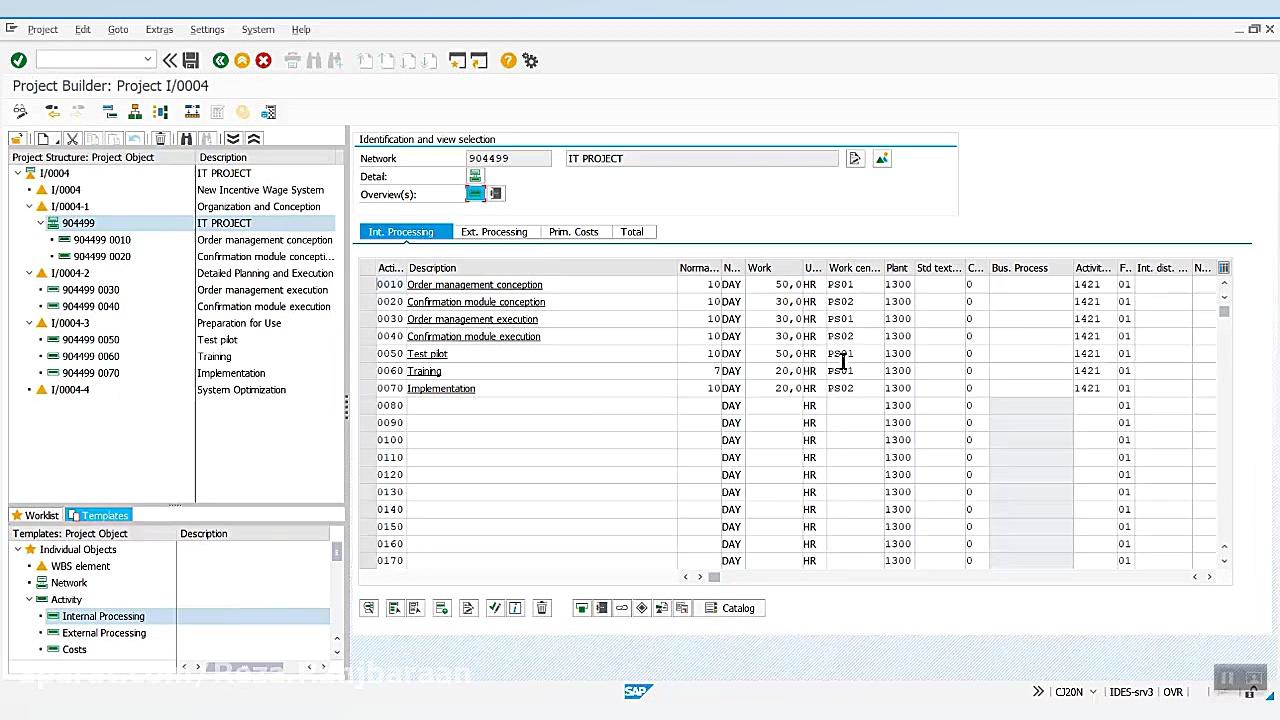Open the Extras menu
This screenshot has width=1280, height=720.
[159, 30]
